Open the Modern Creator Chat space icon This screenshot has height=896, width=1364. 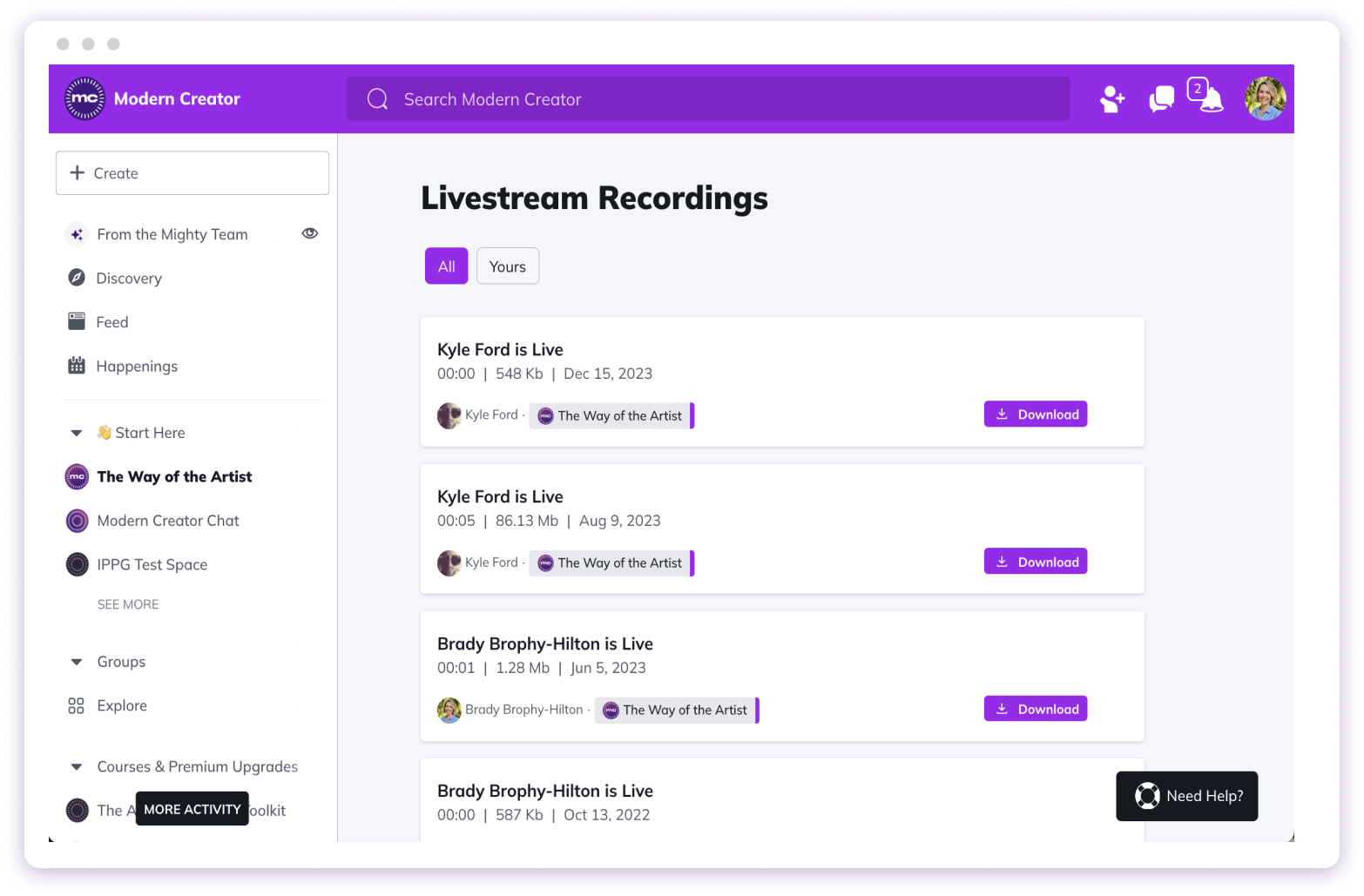pos(77,521)
